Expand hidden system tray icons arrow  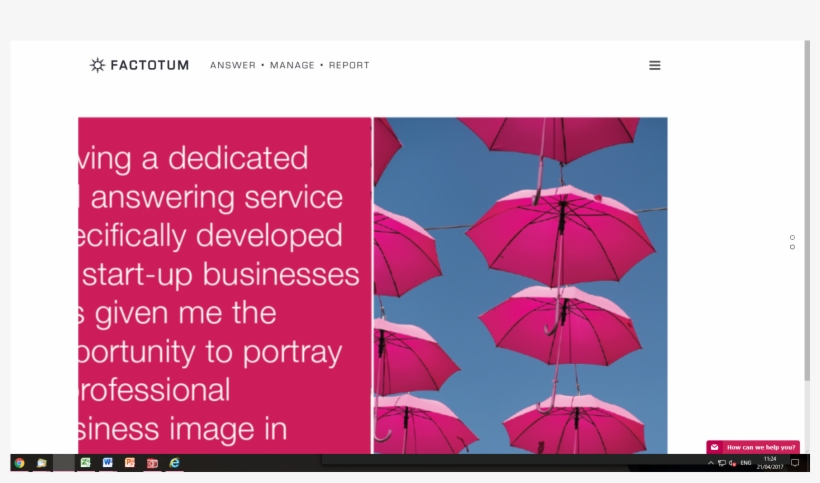pos(711,463)
